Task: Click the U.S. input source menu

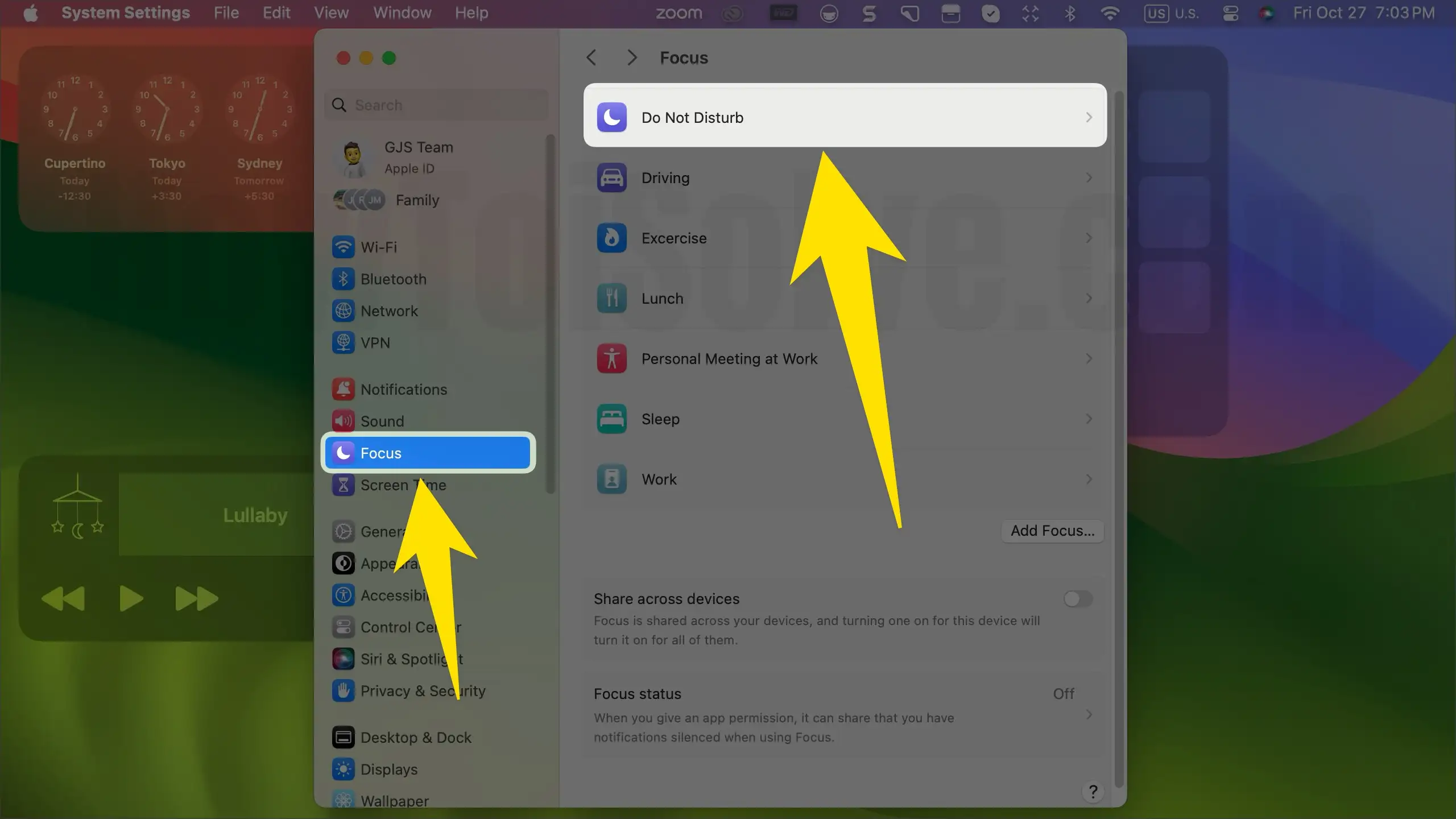Action: tap(1172, 13)
